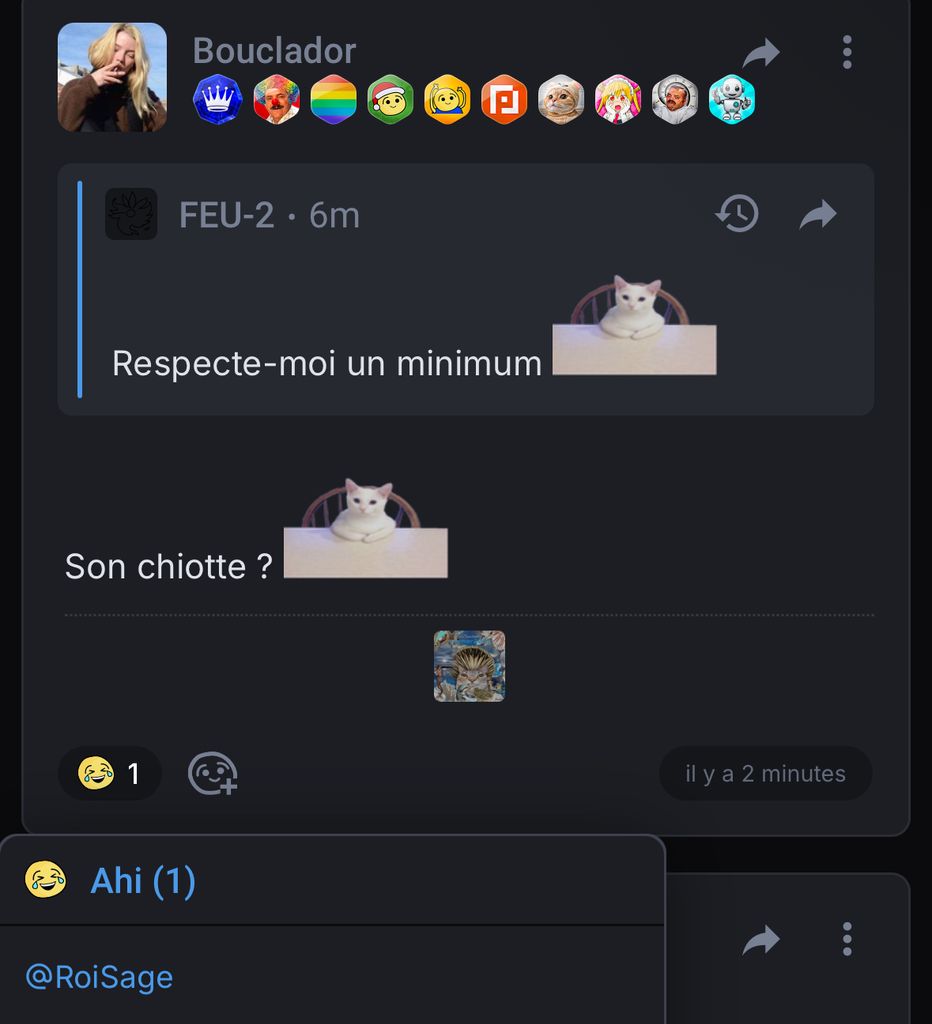Image resolution: width=932 pixels, height=1024 pixels.
Task: View history of the quoted FEU-2 message
Action: (x=737, y=214)
